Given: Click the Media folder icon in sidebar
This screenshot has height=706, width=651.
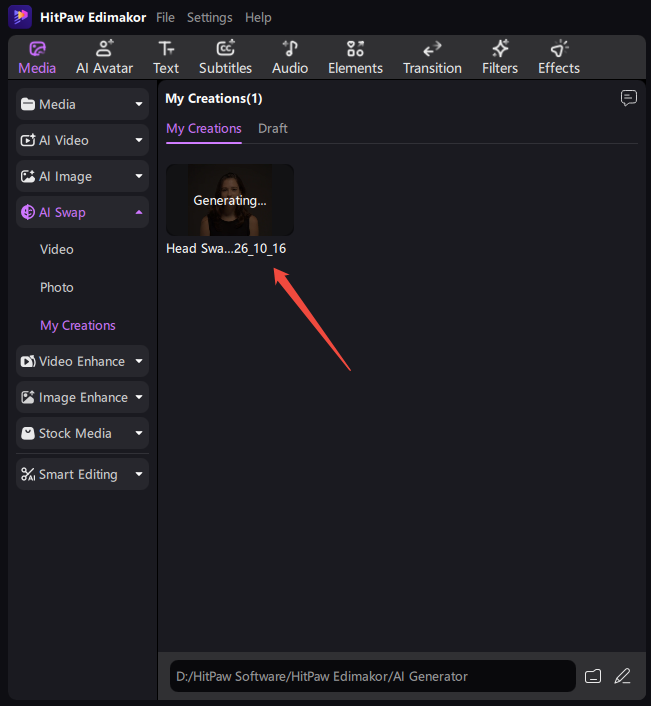Looking at the screenshot, I should click(x=28, y=104).
